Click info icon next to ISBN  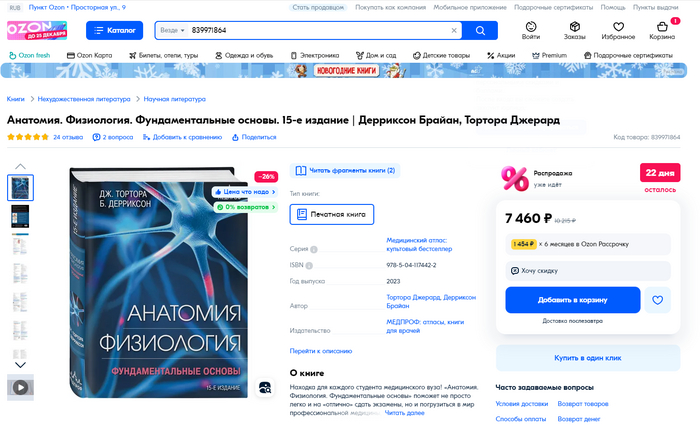[309, 266]
